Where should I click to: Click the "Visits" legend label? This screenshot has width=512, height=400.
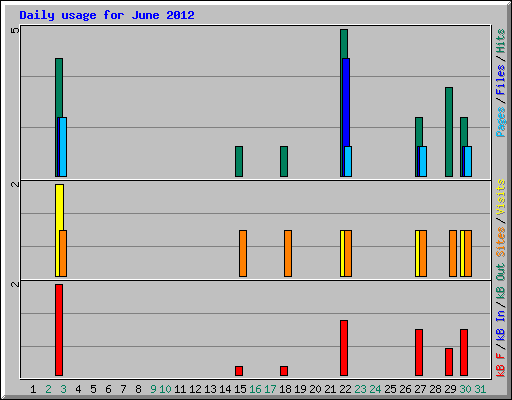[501, 198]
